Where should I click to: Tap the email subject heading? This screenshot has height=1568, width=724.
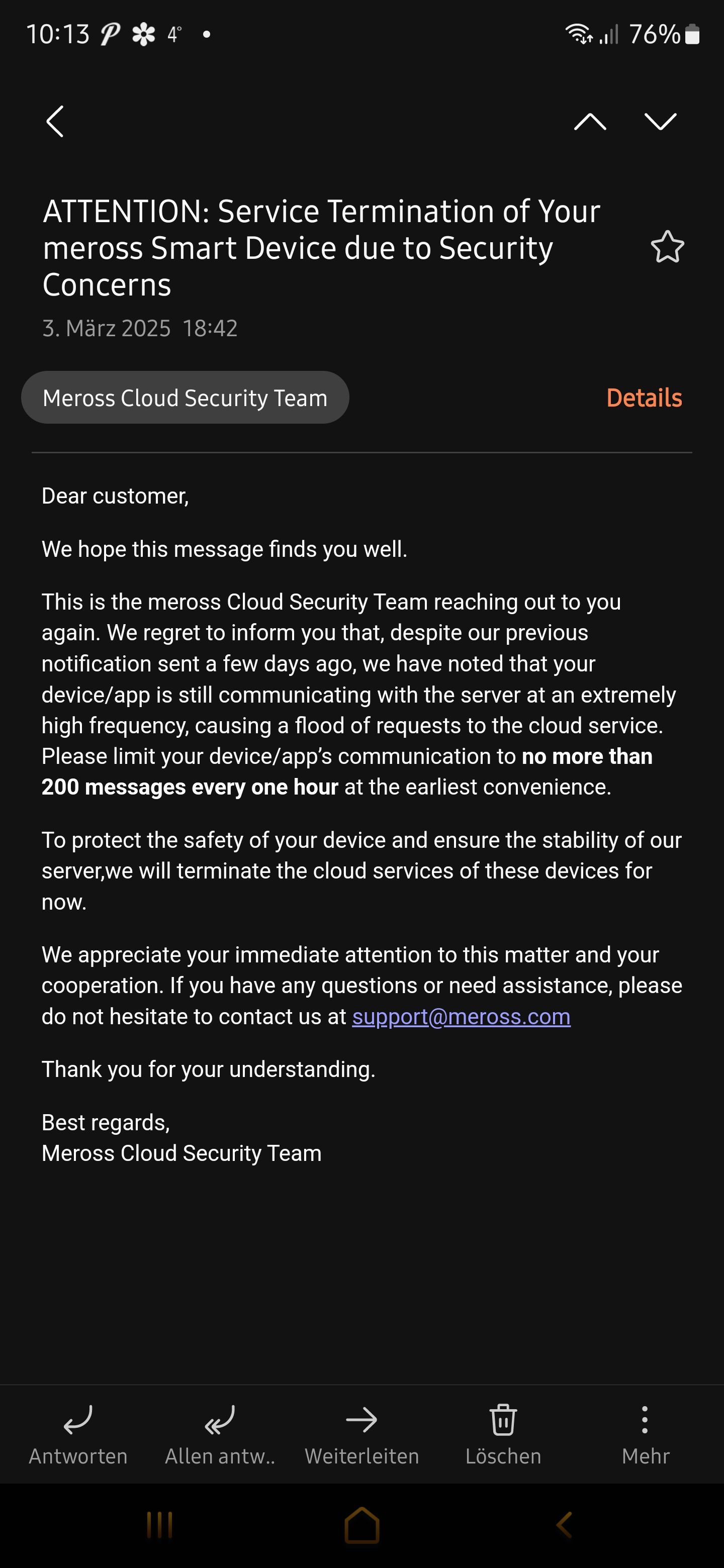(321, 248)
